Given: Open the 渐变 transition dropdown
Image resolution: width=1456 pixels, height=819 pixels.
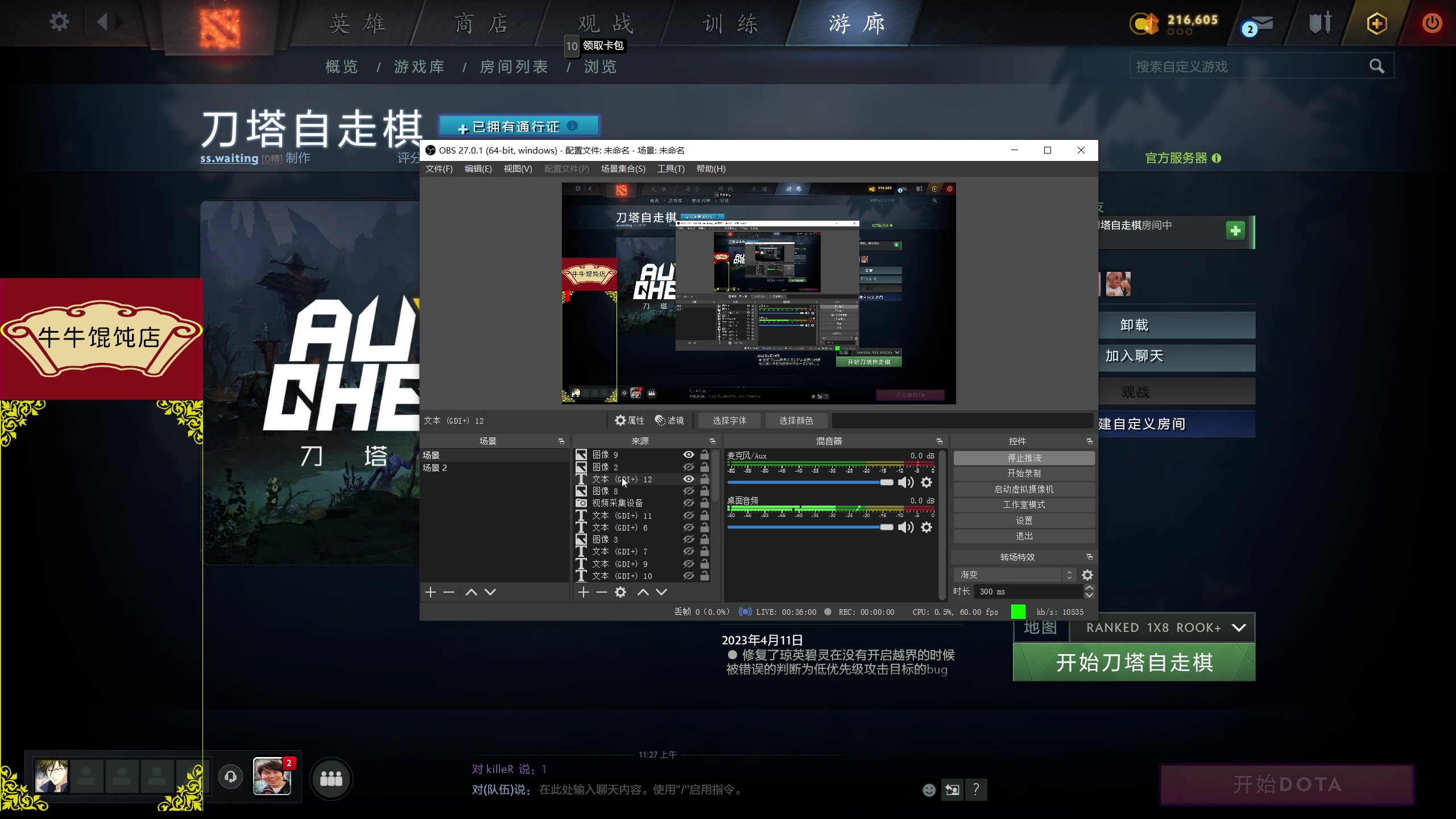Looking at the screenshot, I should pos(1014,574).
